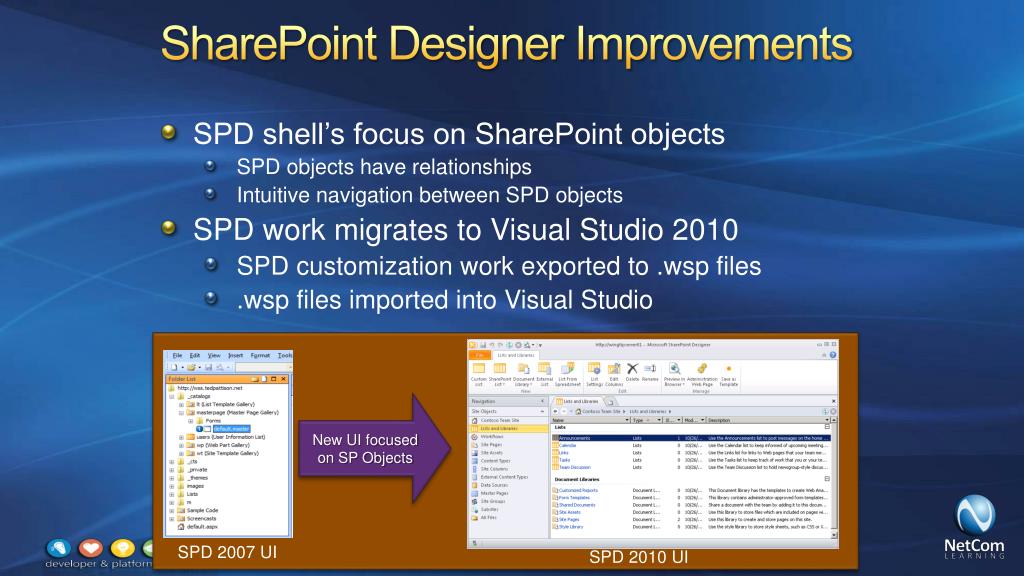
Task: Select Subsites in Site Objects navigation
Action: (489, 509)
